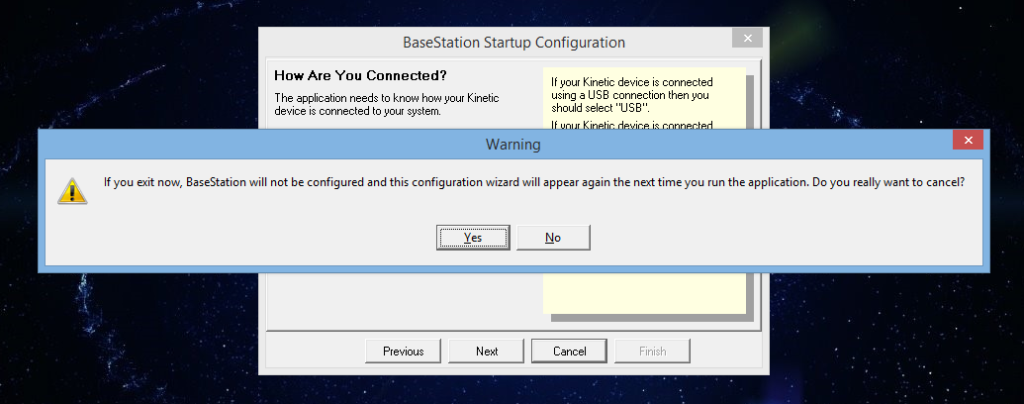Close the BaseStation Startup Configuration window
Image resolution: width=1024 pixels, height=404 pixels.
[748, 38]
